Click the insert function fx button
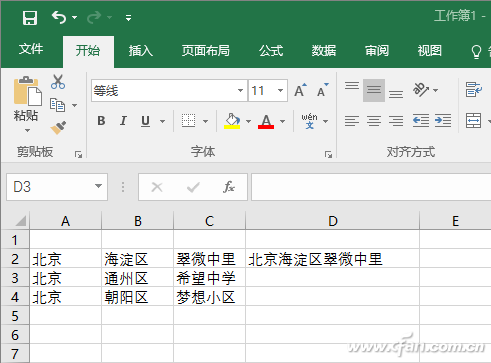 click(x=229, y=187)
